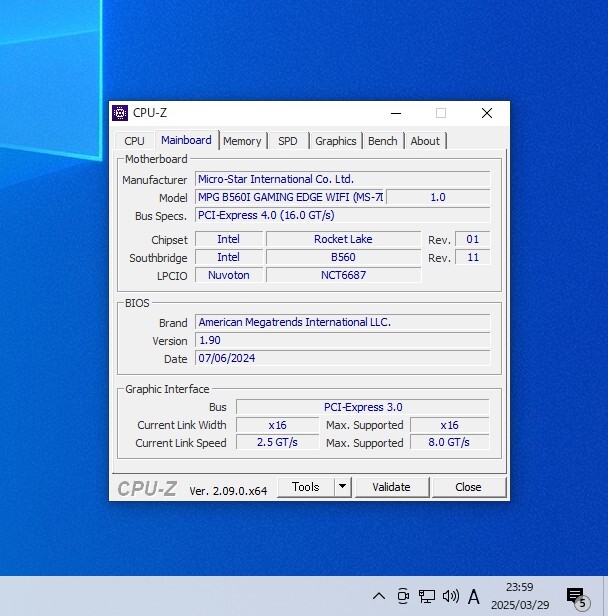This screenshot has height=616, width=608.
Task: Click the Southbridge Rev. value 11
Action: (472, 257)
